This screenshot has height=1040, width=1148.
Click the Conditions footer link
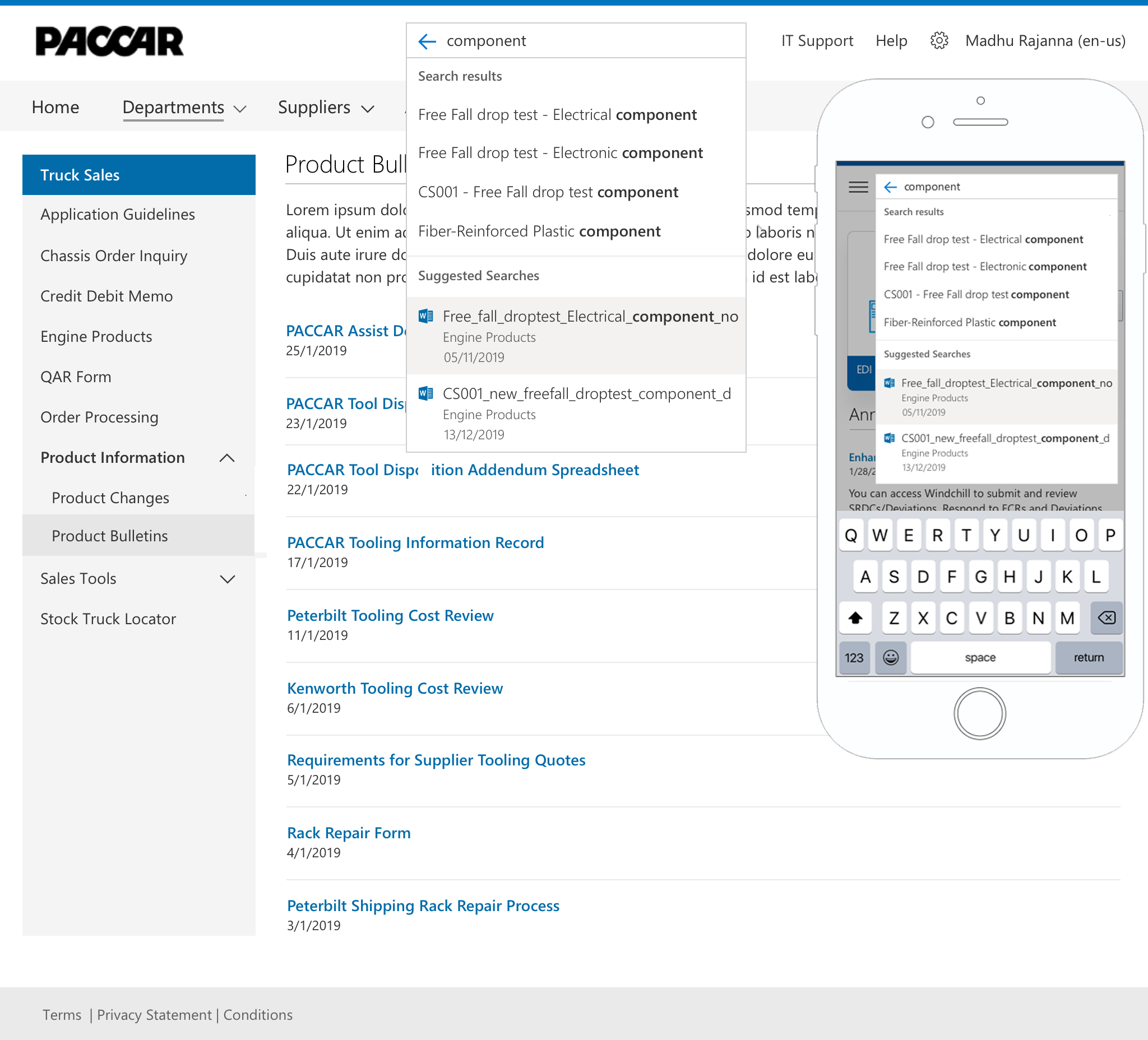[x=258, y=1015]
